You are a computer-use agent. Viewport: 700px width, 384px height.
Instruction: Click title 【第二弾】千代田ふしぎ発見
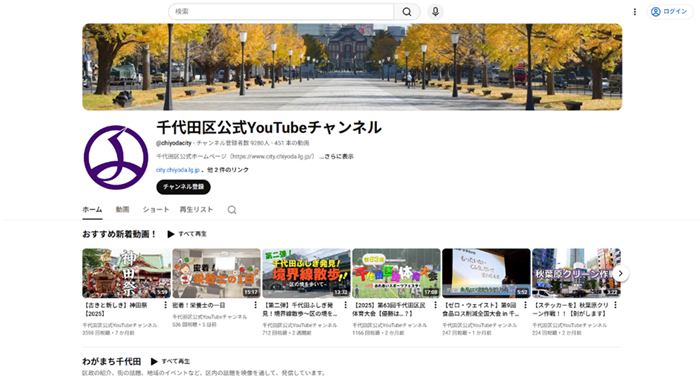coord(300,309)
